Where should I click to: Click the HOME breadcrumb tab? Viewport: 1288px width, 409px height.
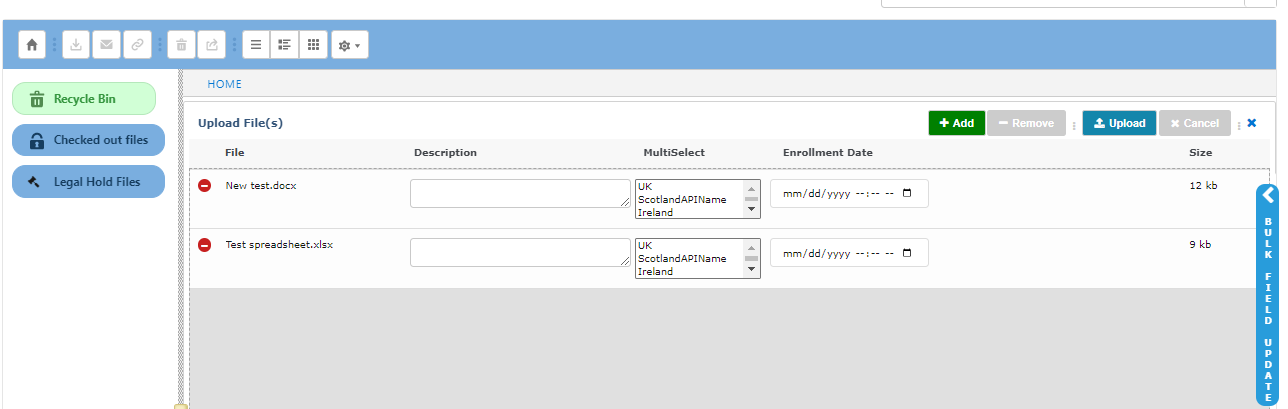(225, 84)
